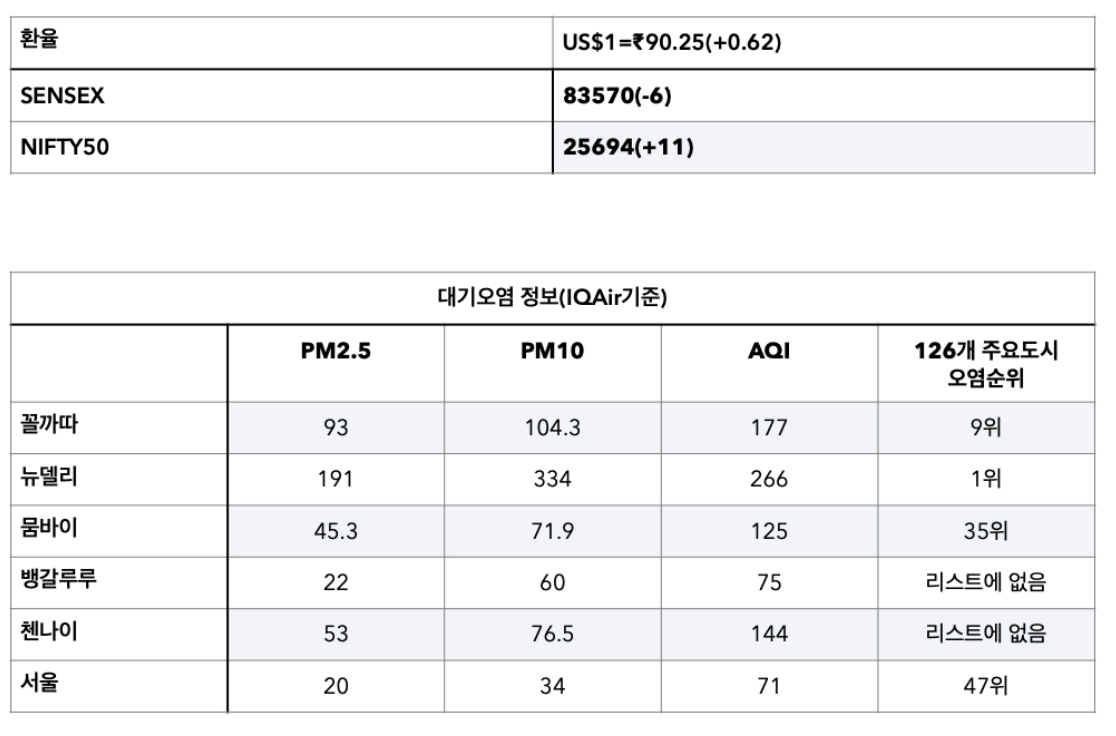Click the SENSEX row label

click(62, 95)
